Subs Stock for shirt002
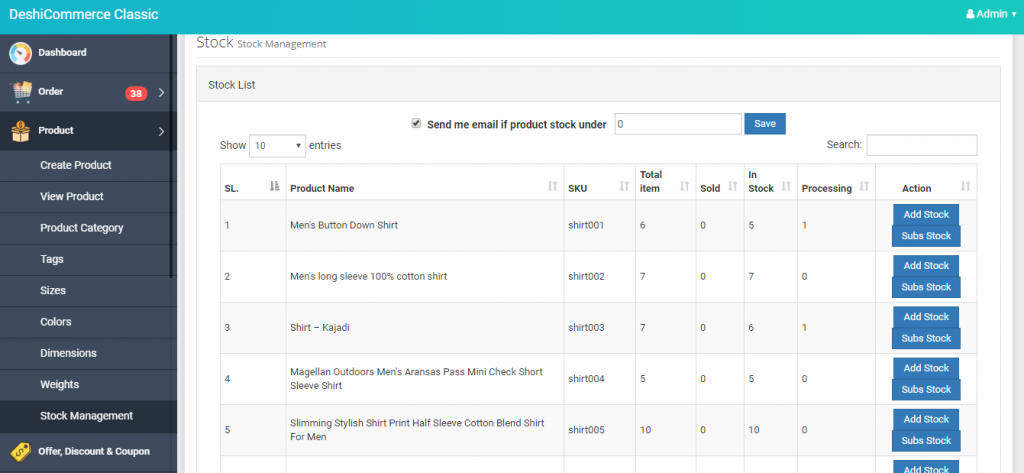 [926, 287]
